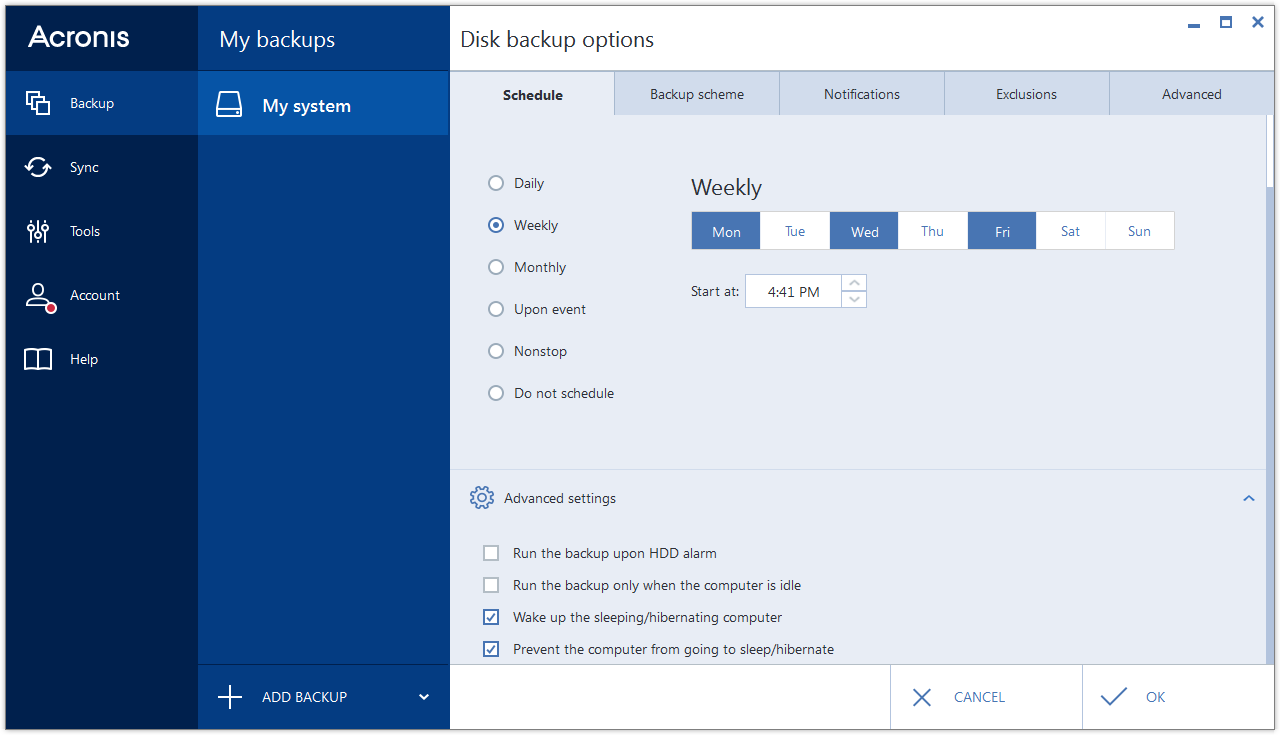
Task: Increase the start time with up arrow
Action: (854, 283)
